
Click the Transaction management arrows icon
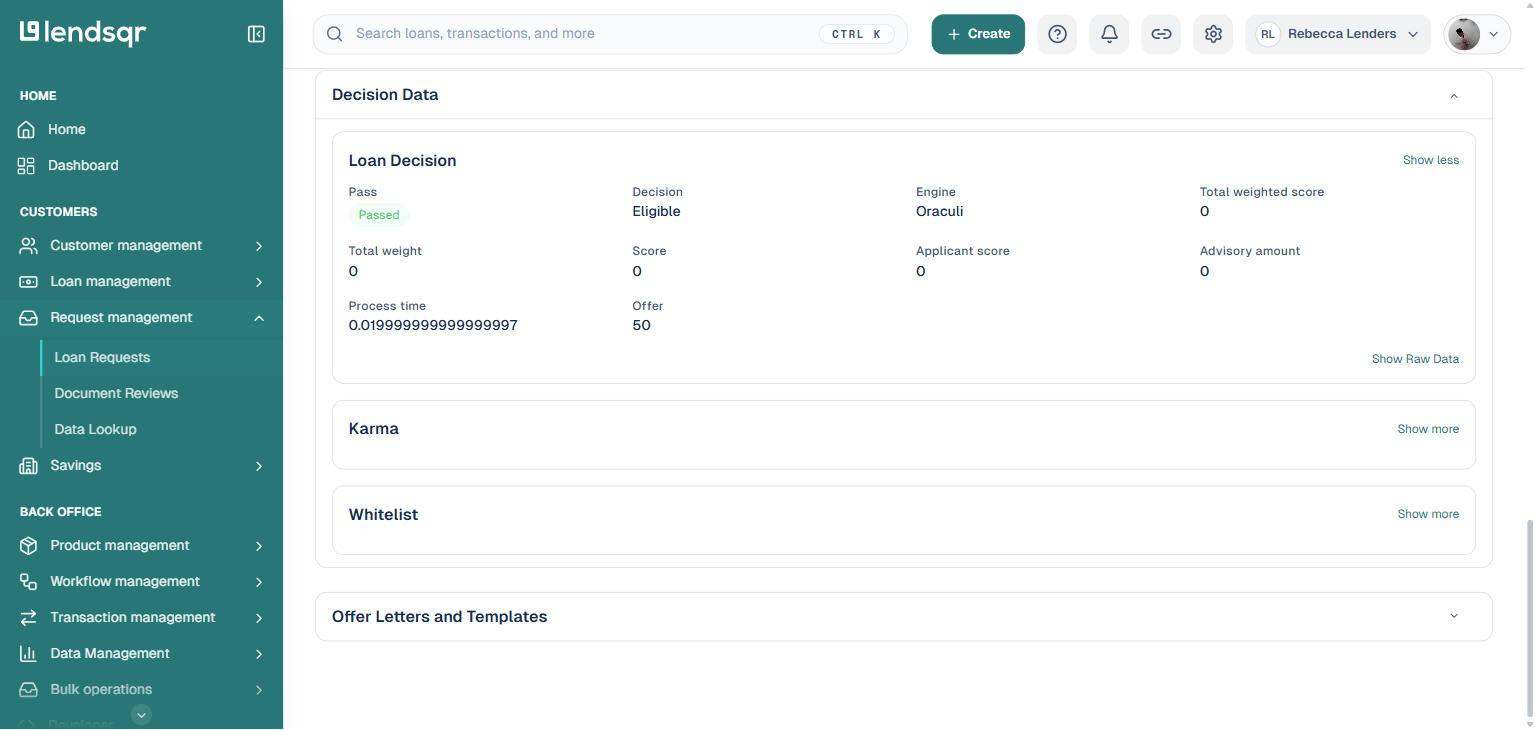point(29,618)
